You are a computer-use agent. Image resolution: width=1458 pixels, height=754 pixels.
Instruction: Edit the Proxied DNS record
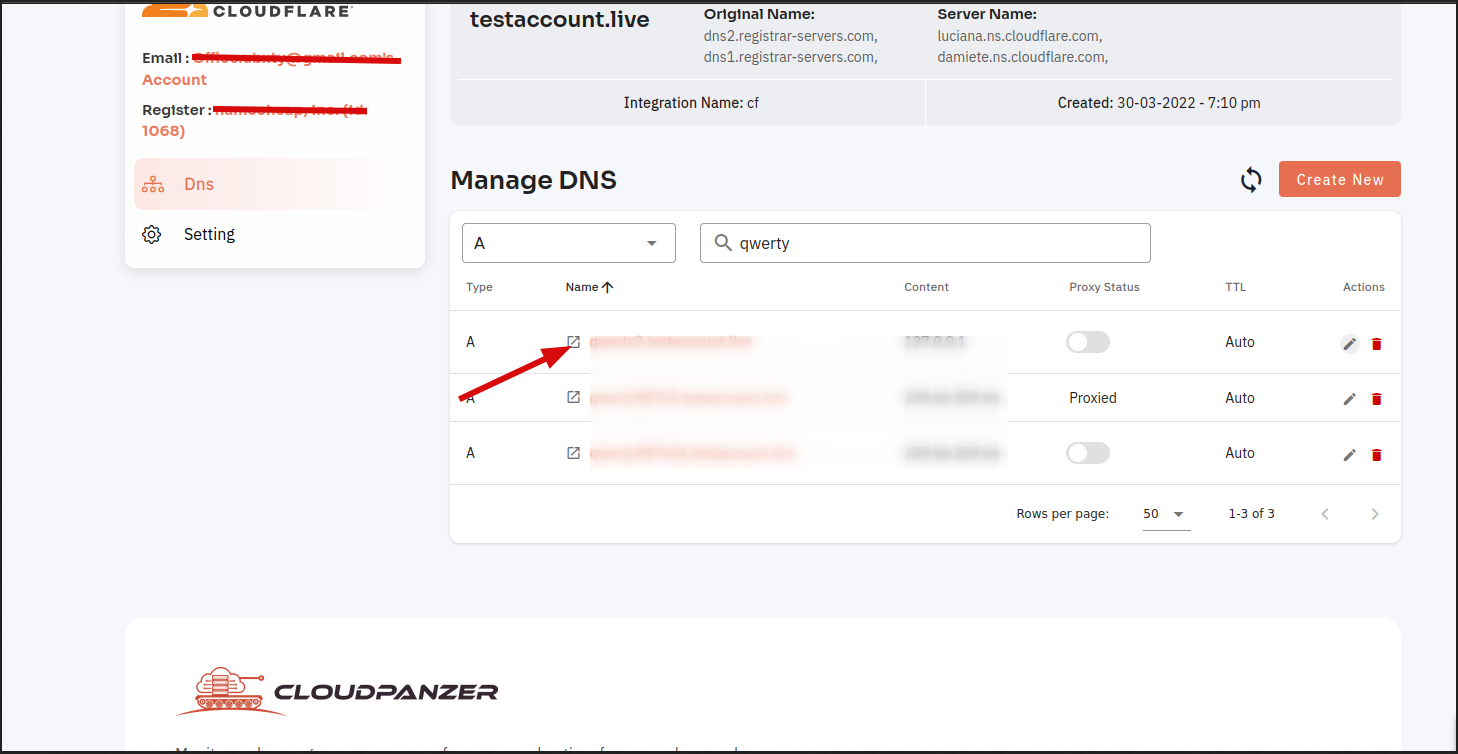pos(1350,399)
